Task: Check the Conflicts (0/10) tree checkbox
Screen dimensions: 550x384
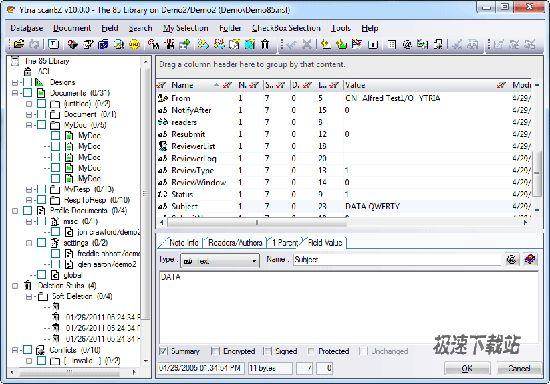Action: [27, 350]
